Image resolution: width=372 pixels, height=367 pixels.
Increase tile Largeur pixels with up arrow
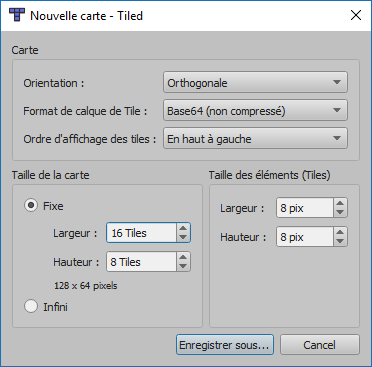(340, 203)
